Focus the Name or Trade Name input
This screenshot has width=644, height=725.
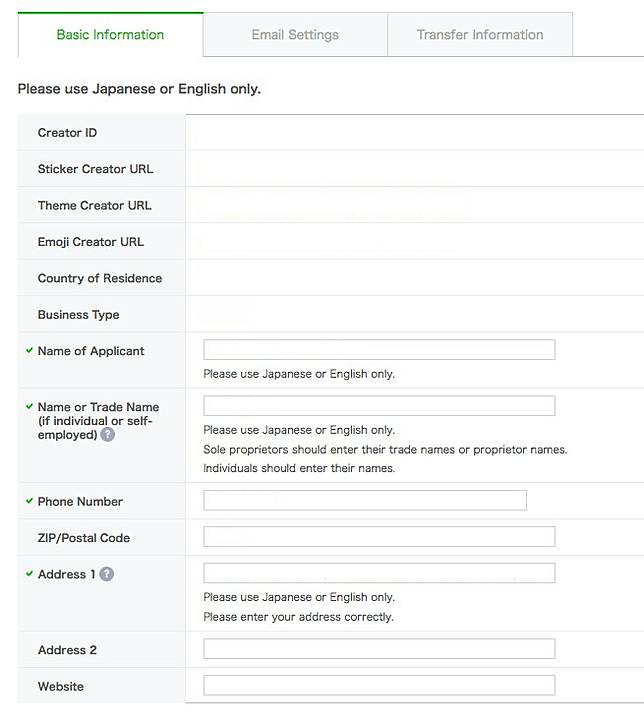click(379, 406)
